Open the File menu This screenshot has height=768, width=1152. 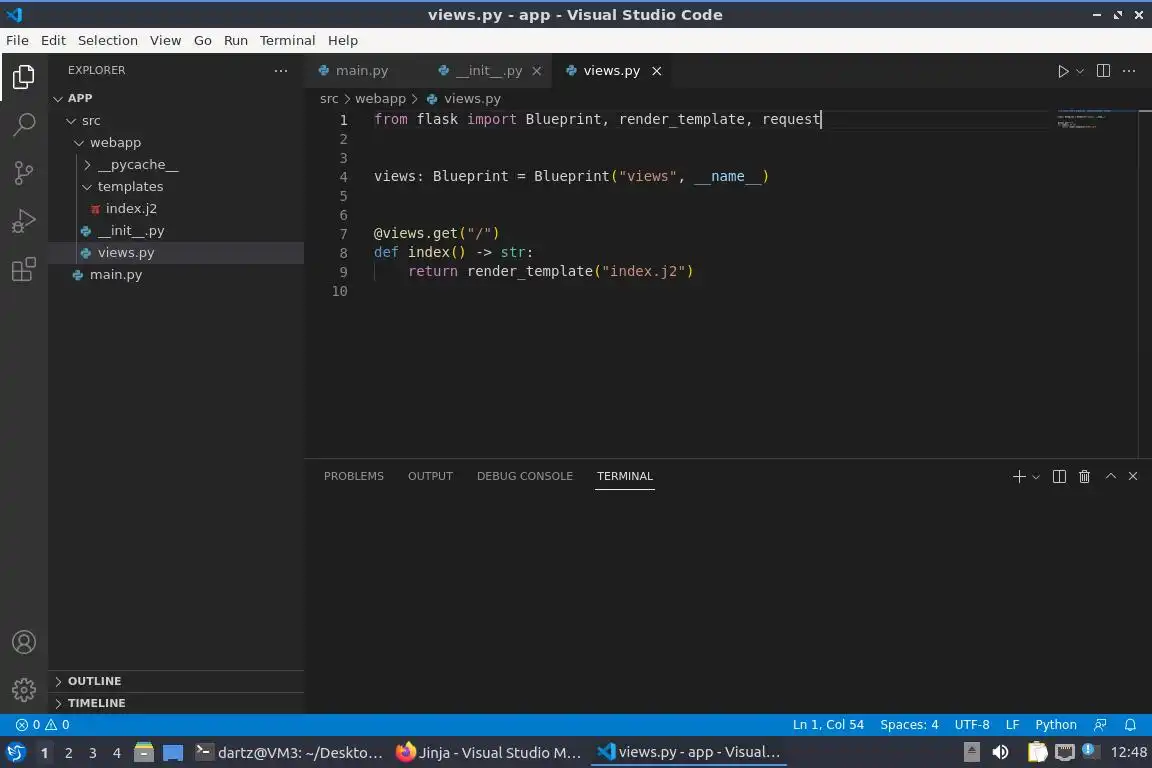pos(17,40)
